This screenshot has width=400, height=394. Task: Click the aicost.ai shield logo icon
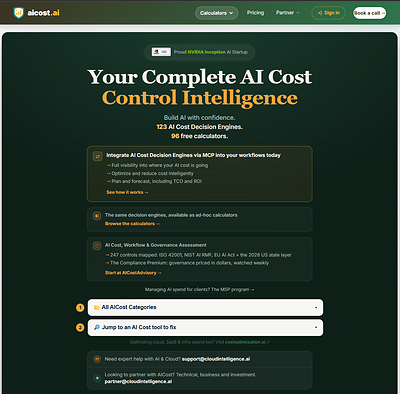click(x=19, y=13)
